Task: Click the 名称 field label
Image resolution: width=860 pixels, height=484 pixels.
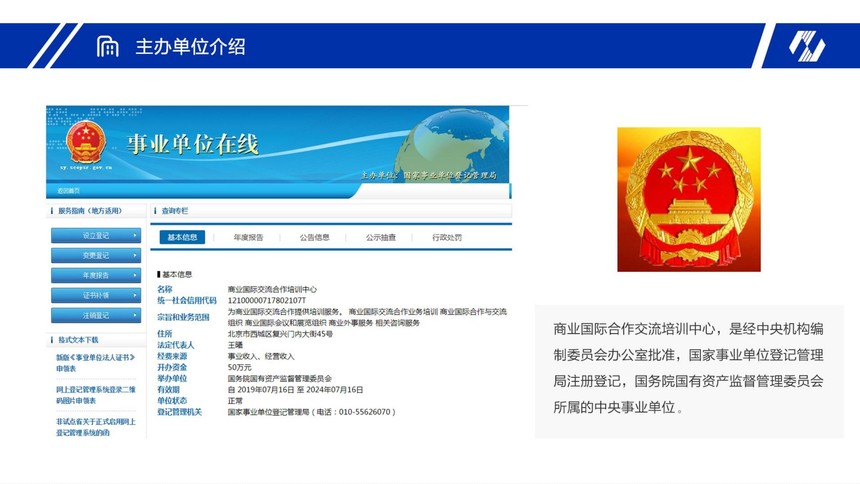Action: [x=165, y=289]
